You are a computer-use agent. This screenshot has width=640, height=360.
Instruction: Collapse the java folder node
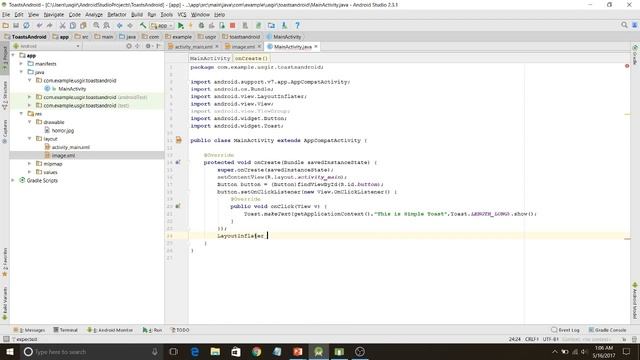point(21,72)
